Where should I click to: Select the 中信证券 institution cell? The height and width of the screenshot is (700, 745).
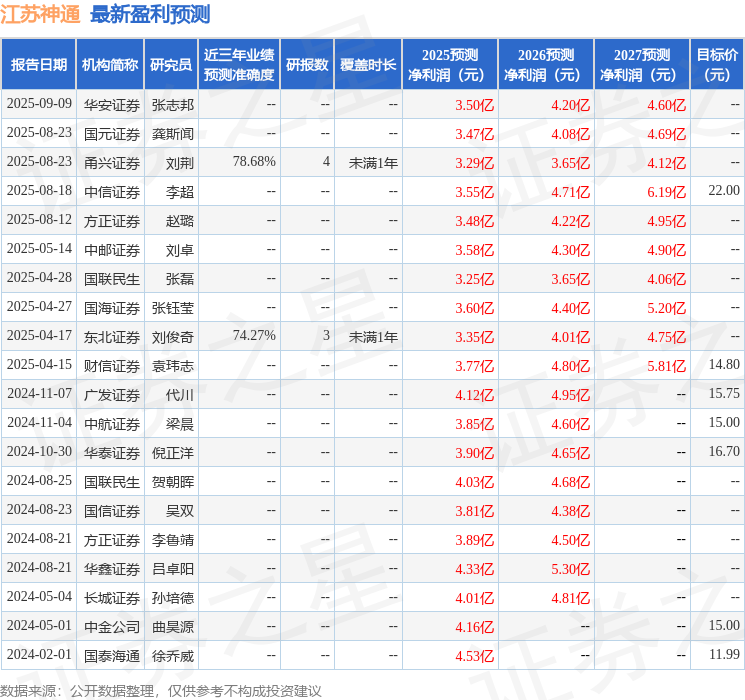(x=112, y=192)
